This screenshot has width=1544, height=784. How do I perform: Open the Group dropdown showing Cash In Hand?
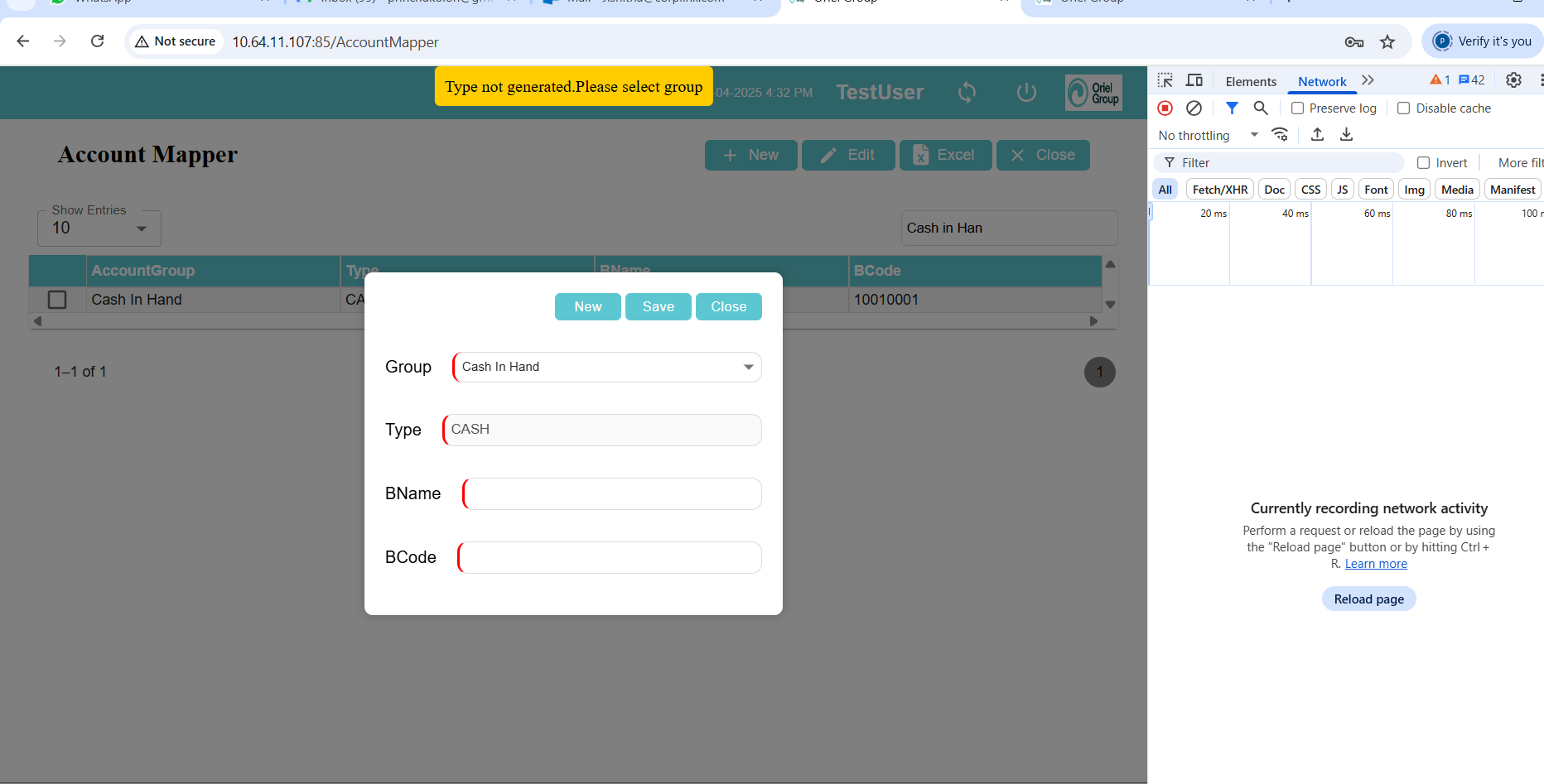click(607, 367)
